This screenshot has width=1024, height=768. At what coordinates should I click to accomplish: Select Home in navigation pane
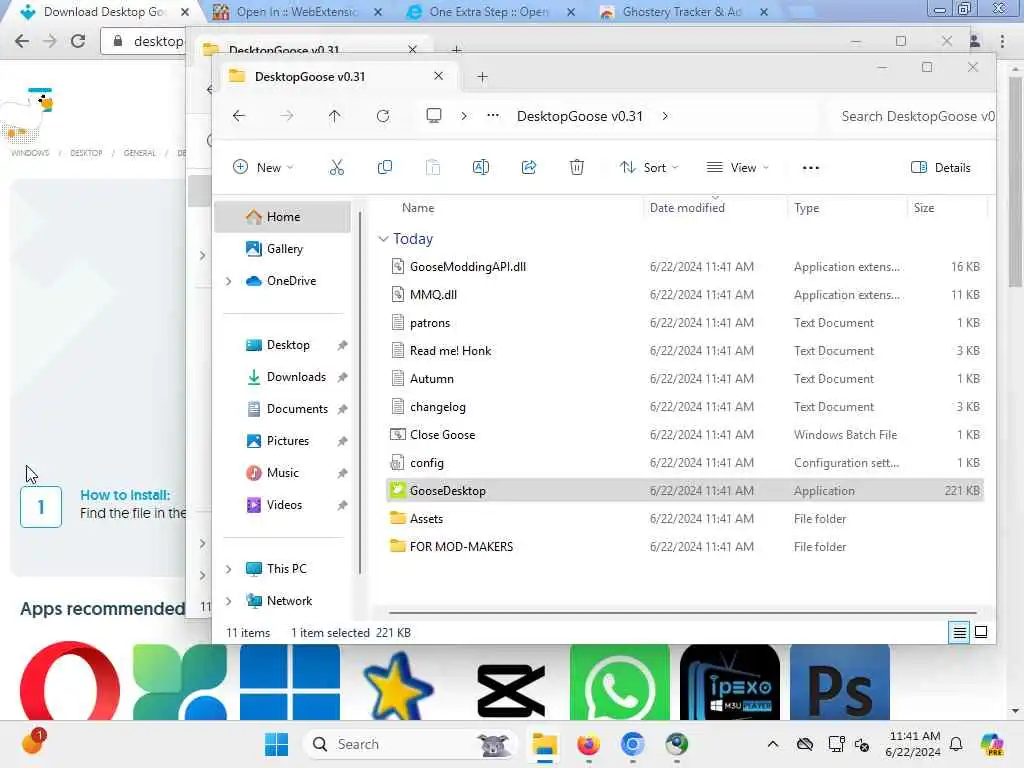(x=283, y=217)
